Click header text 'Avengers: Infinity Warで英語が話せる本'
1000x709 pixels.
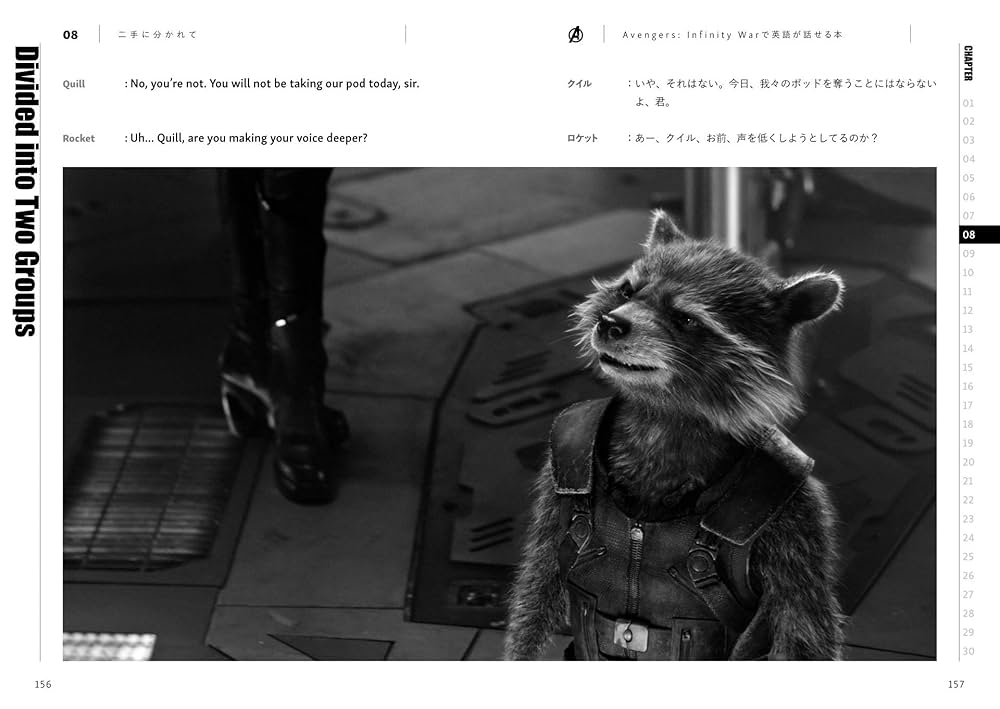point(732,34)
